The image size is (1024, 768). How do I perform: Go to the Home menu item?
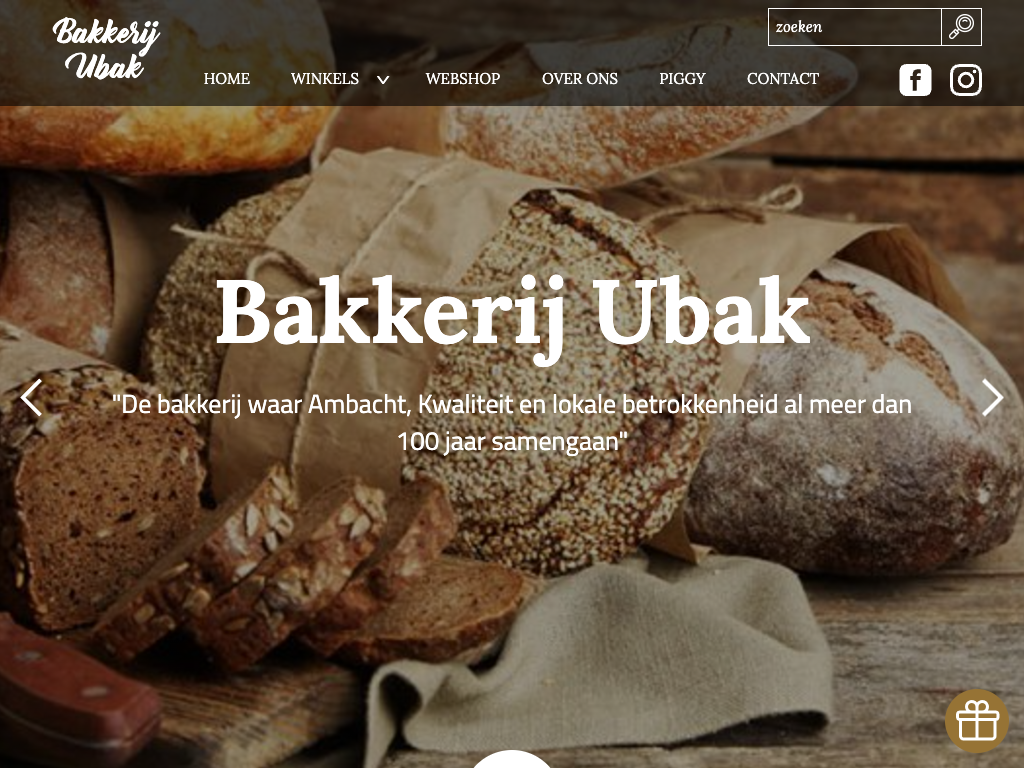(x=227, y=78)
